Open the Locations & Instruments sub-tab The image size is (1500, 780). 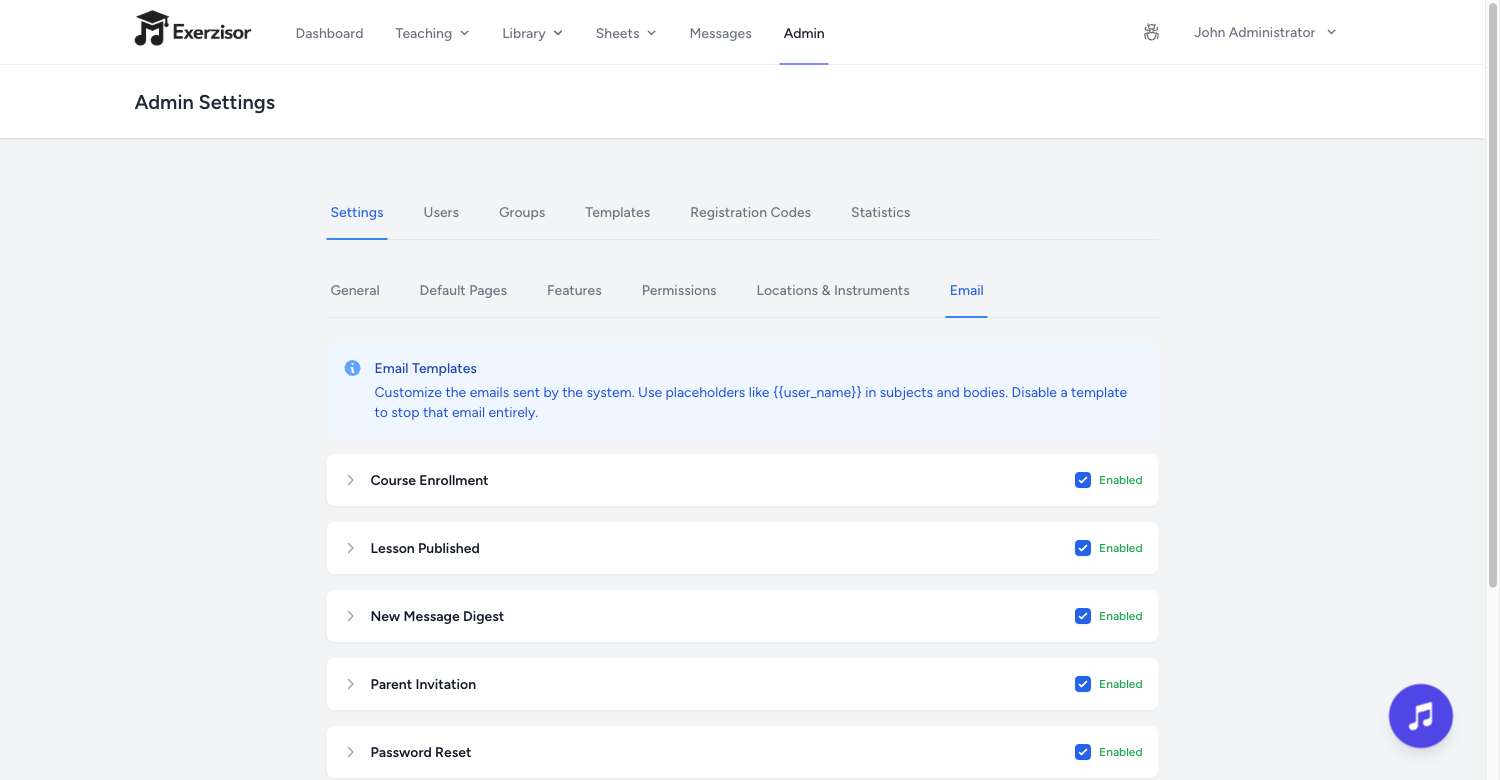tap(833, 290)
